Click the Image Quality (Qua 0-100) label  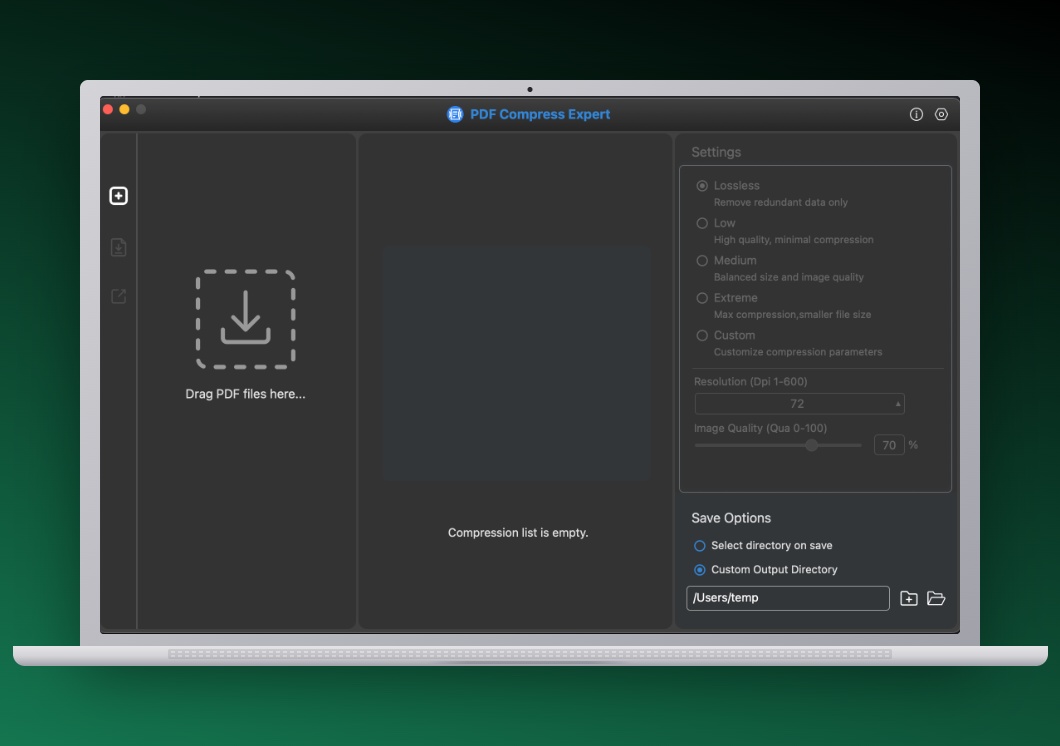761,428
